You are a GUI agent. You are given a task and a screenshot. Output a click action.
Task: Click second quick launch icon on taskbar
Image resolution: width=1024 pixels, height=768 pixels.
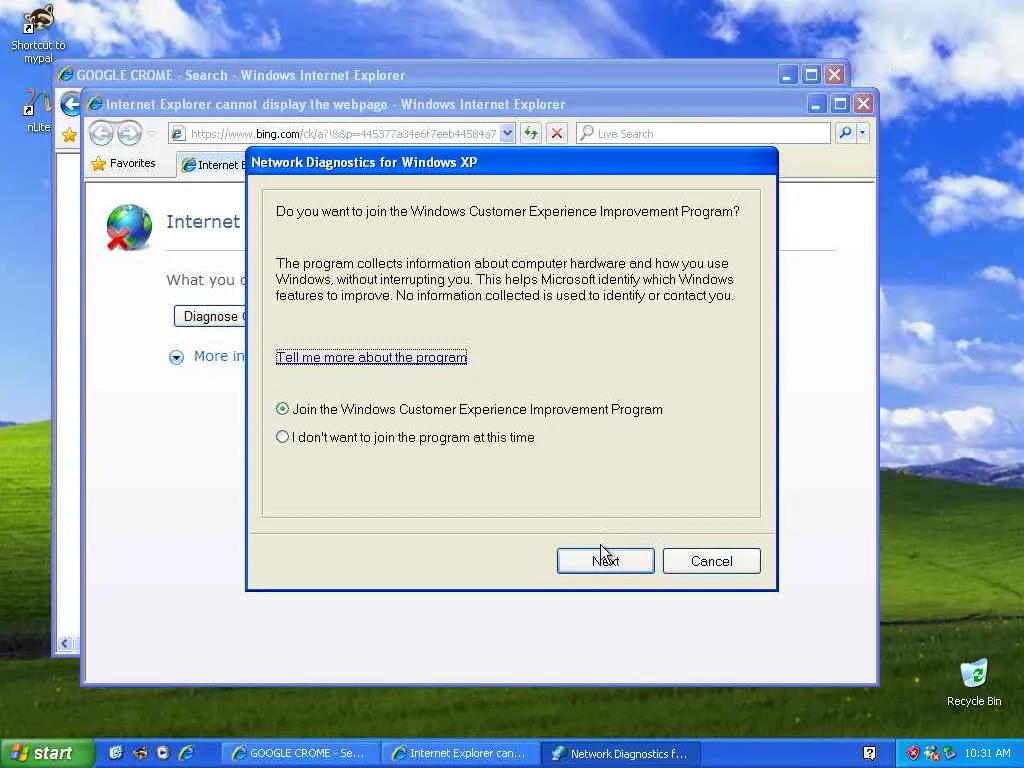pyautogui.click(x=140, y=753)
